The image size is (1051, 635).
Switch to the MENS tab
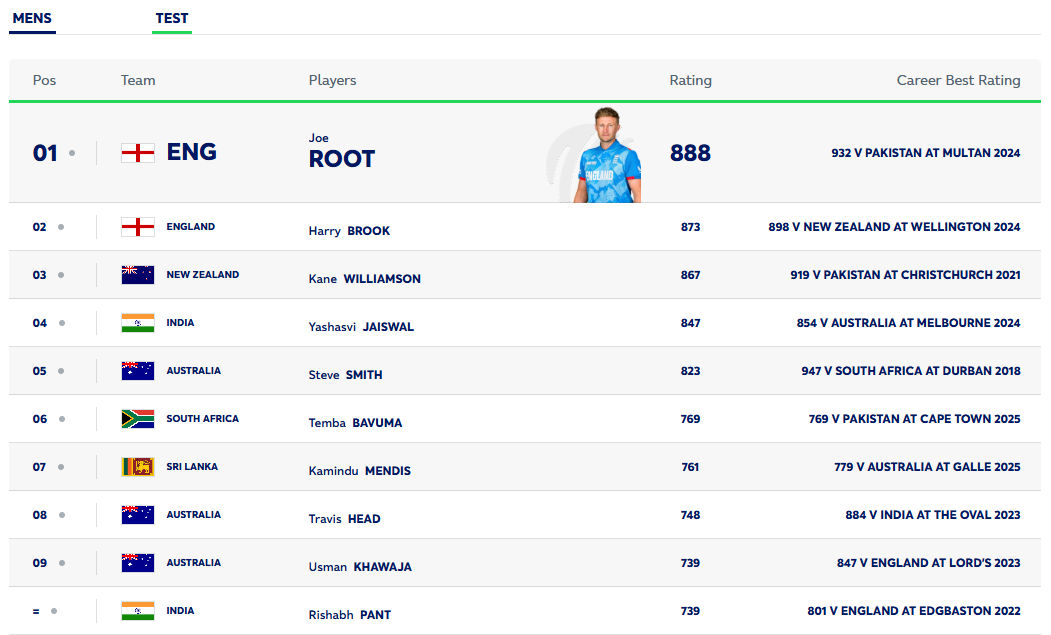point(32,18)
